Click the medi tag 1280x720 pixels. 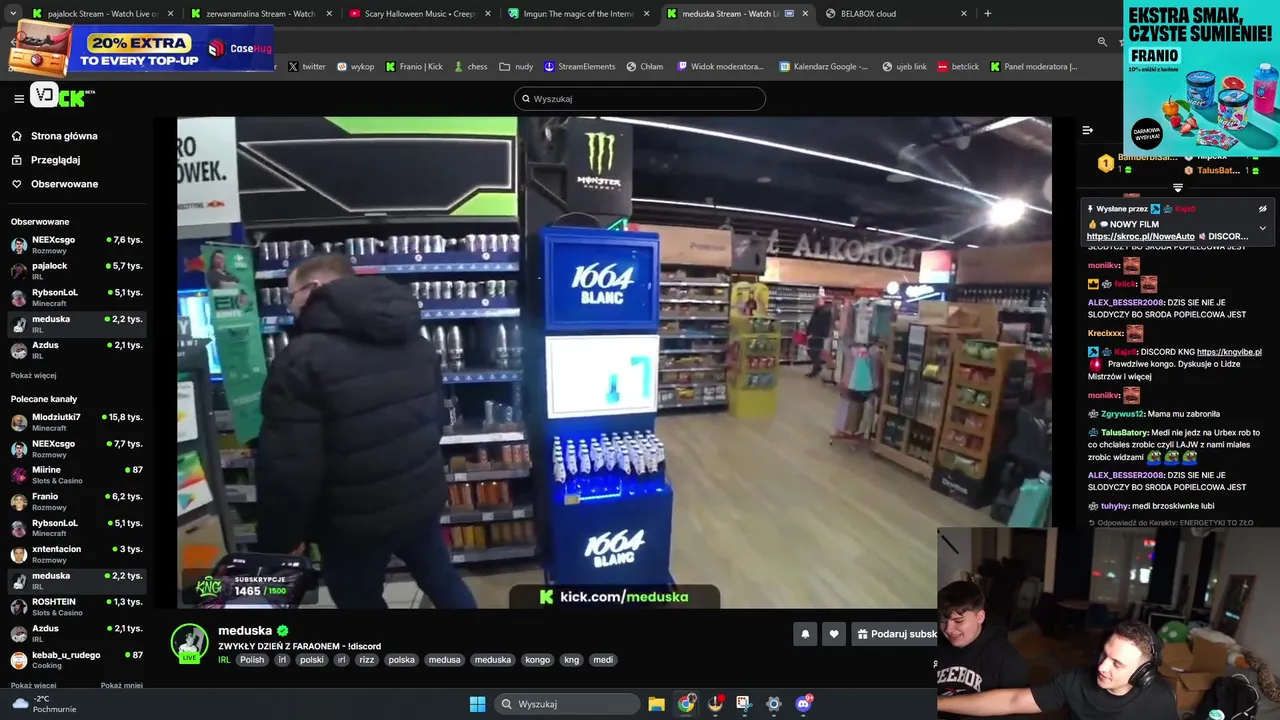[x=603, y=660]
